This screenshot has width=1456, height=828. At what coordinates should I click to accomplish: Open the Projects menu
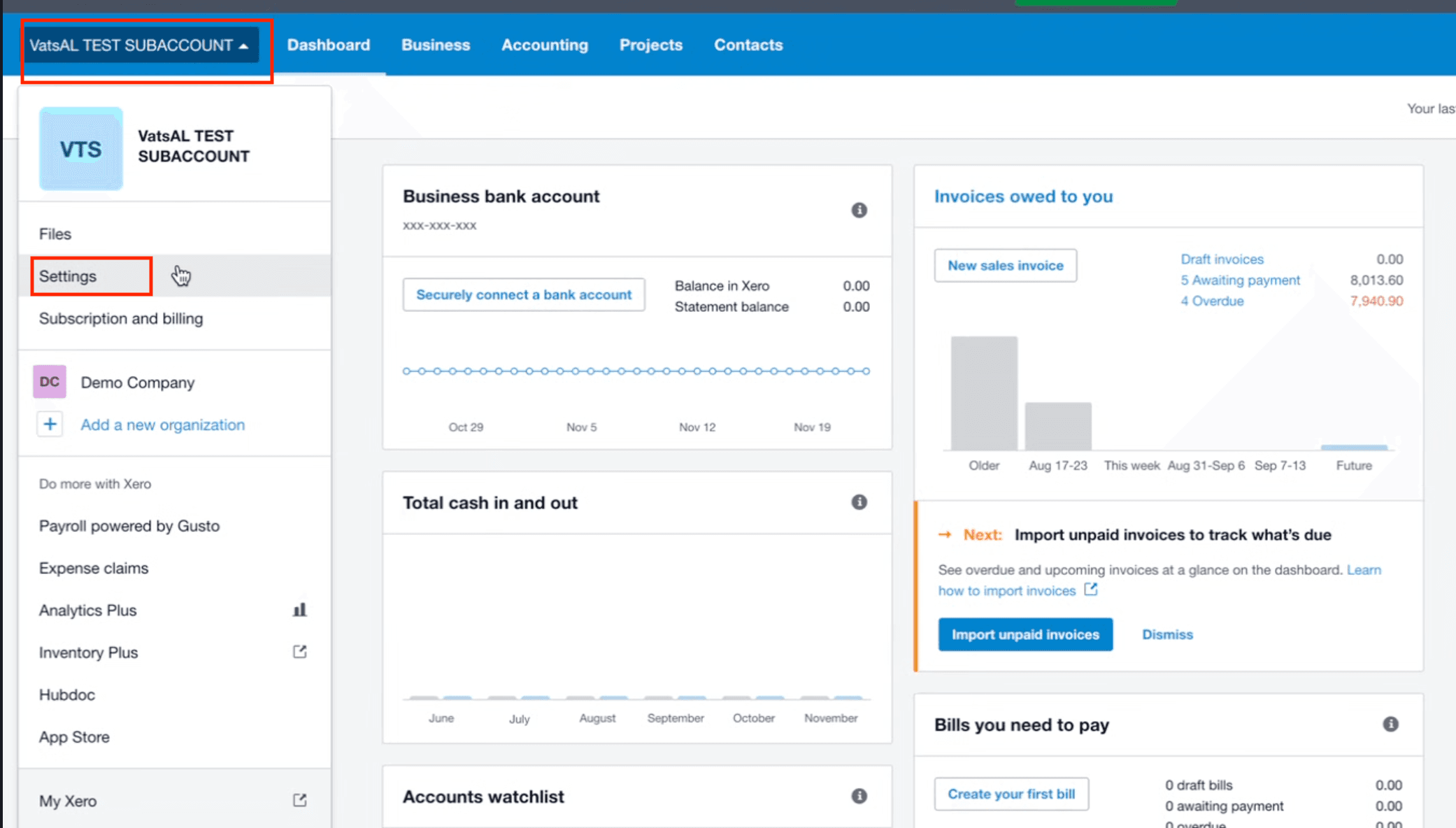[651, 45]
